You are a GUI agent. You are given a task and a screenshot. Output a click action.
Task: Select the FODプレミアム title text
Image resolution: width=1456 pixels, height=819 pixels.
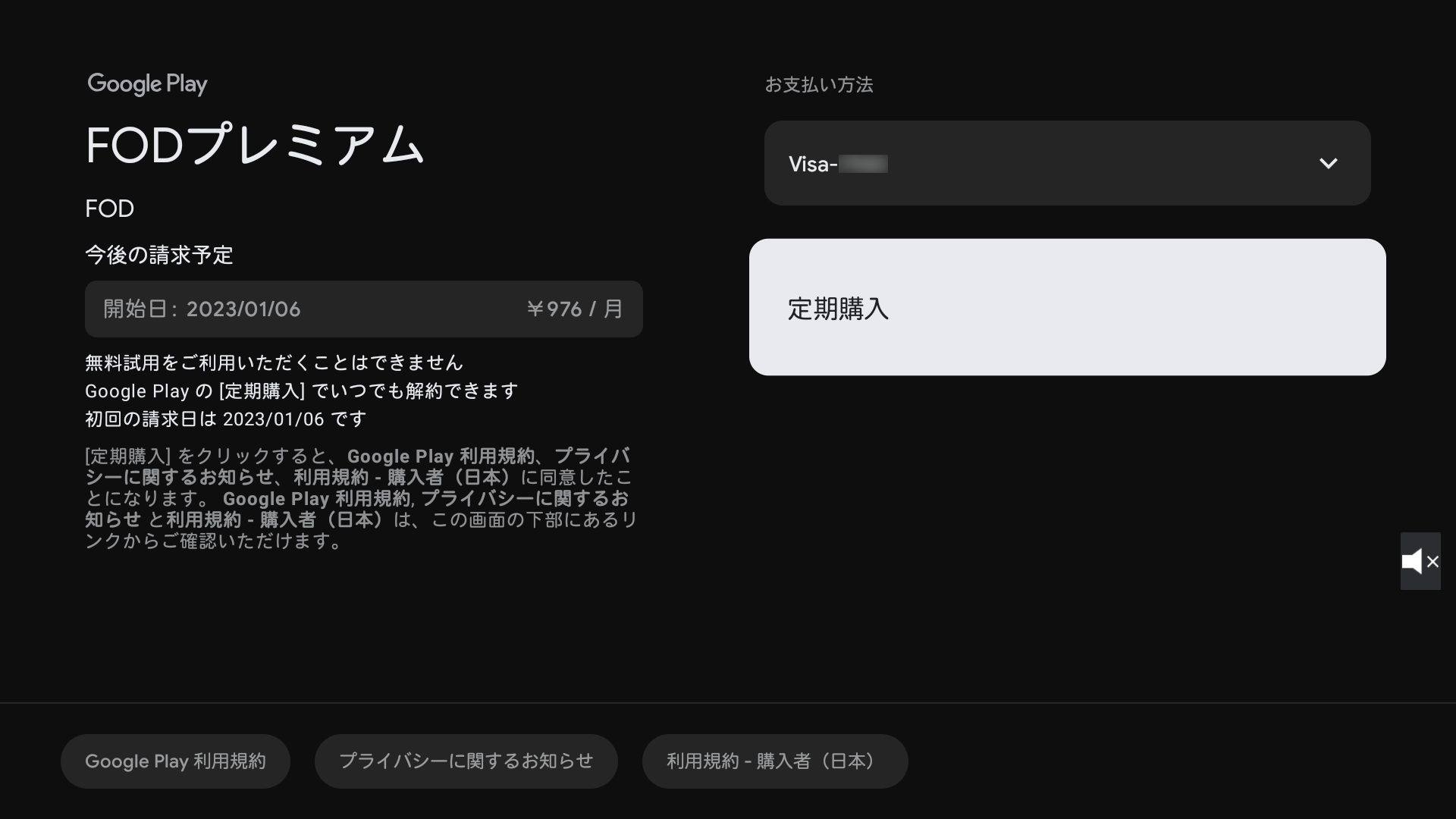point(255,146)
